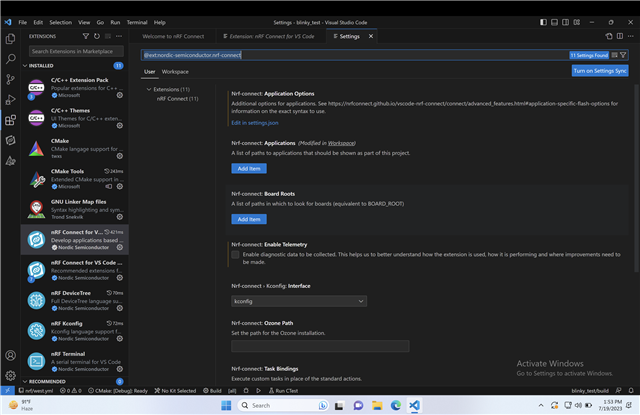Open Source Control view
The image size is (640, 415).
point(11,79)
